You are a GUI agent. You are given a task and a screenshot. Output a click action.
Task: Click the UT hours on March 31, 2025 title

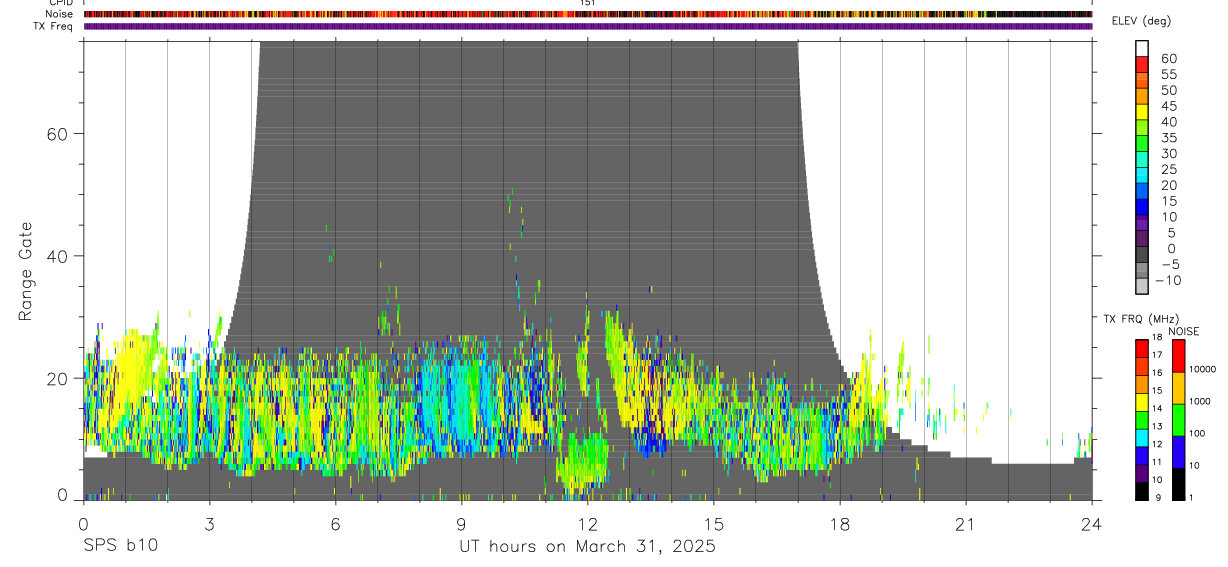pos(587,547)
